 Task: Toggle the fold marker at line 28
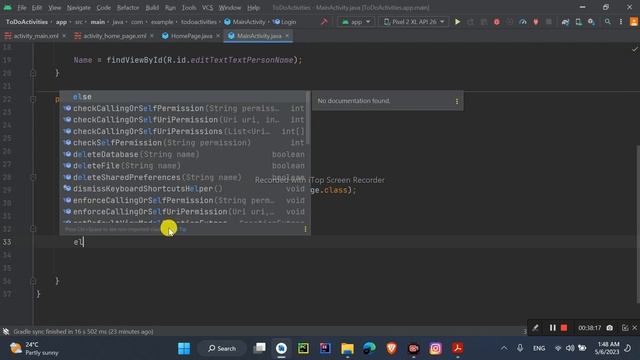coord(33,177)
